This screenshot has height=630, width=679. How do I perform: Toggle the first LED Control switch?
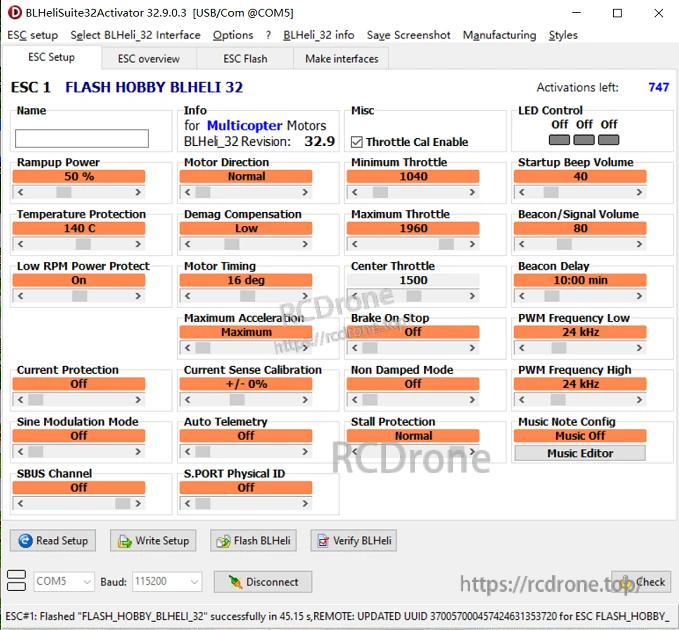pos(559,140)
